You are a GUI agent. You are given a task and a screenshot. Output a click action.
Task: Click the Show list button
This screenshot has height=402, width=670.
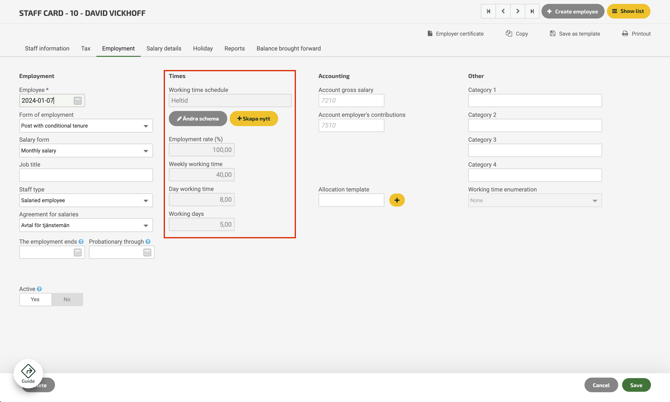point(629,12)
